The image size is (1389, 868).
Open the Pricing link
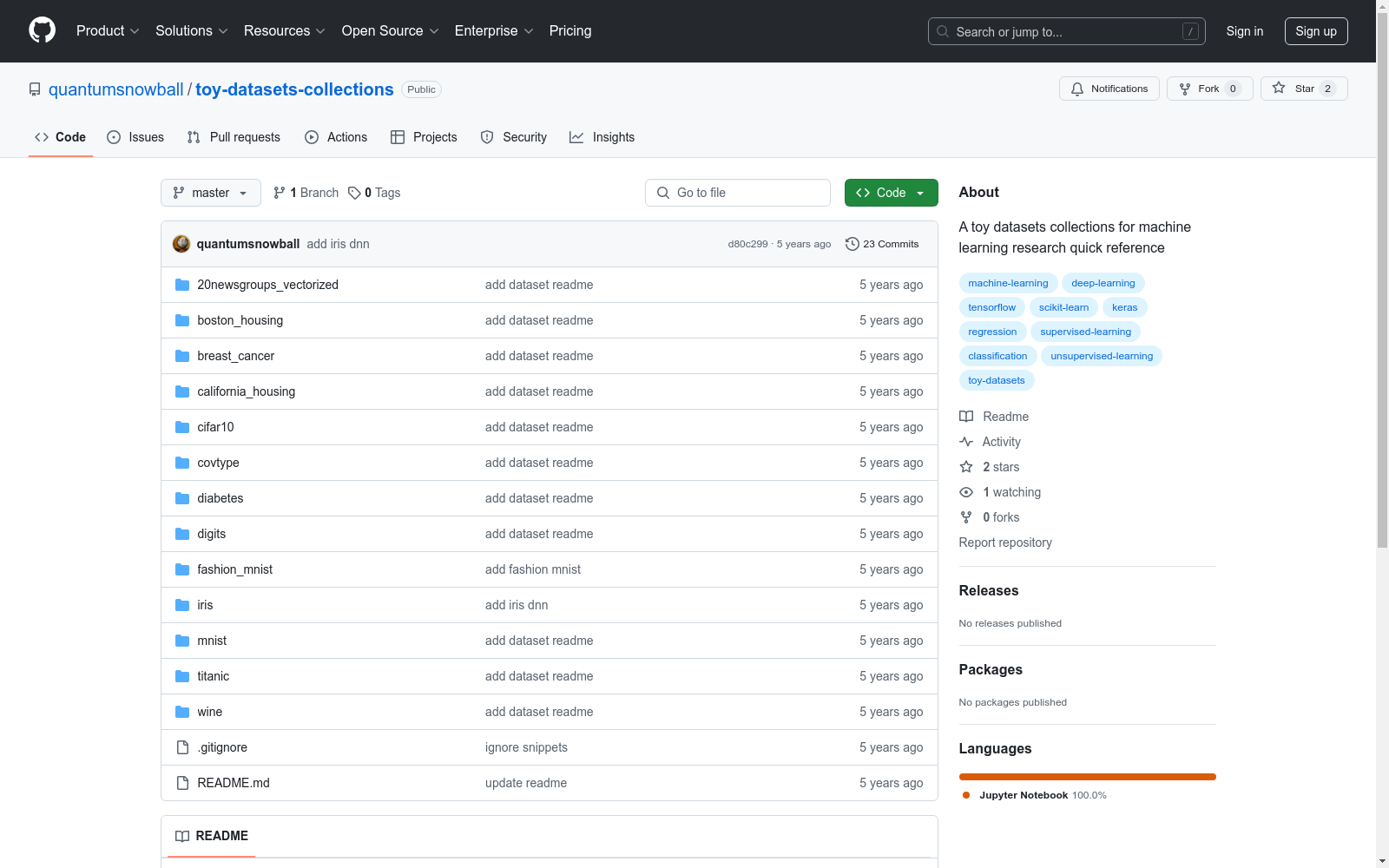coord(570,30)
